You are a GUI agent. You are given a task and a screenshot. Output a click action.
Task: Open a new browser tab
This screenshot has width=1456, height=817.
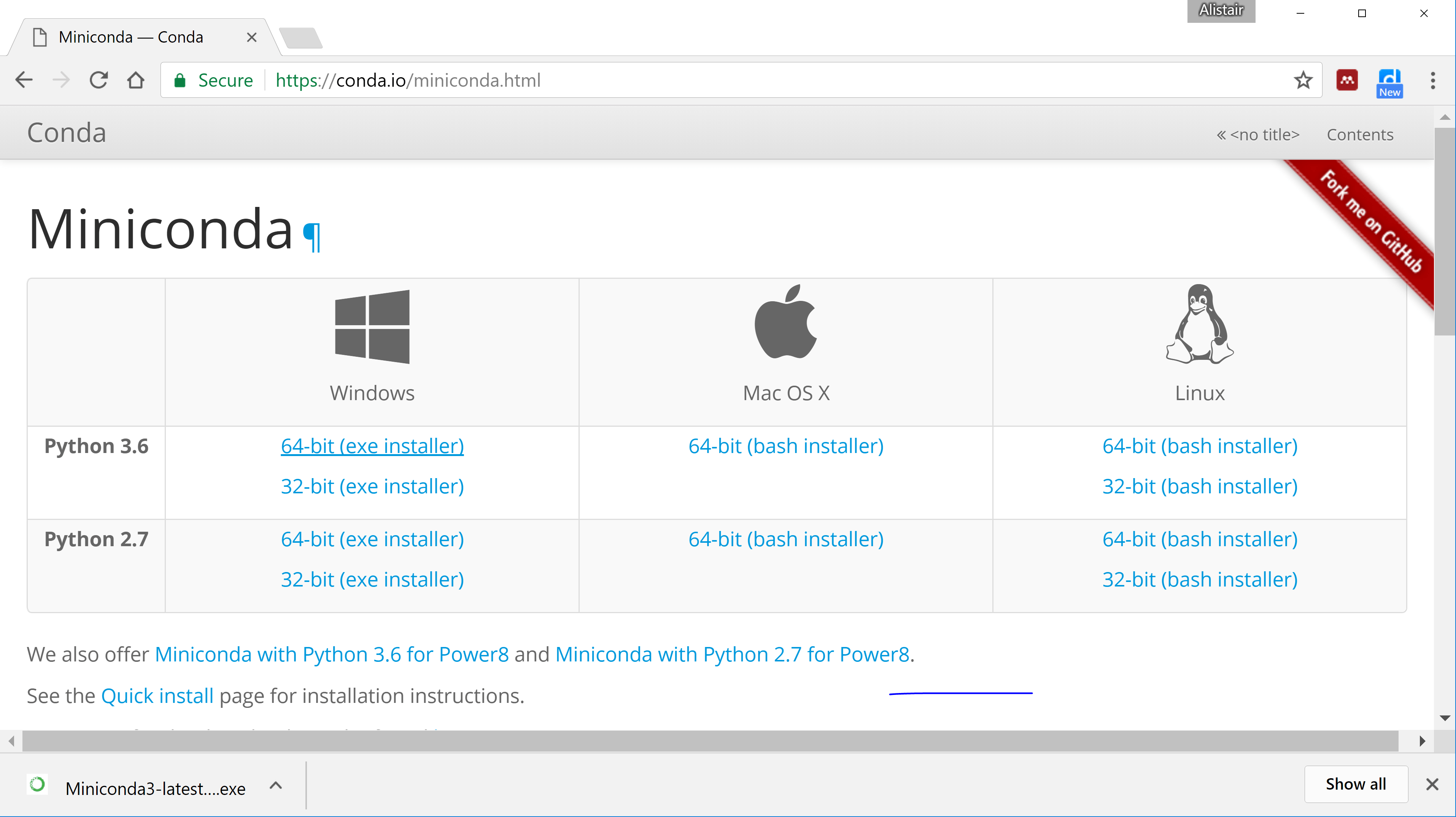pos(301,38)
